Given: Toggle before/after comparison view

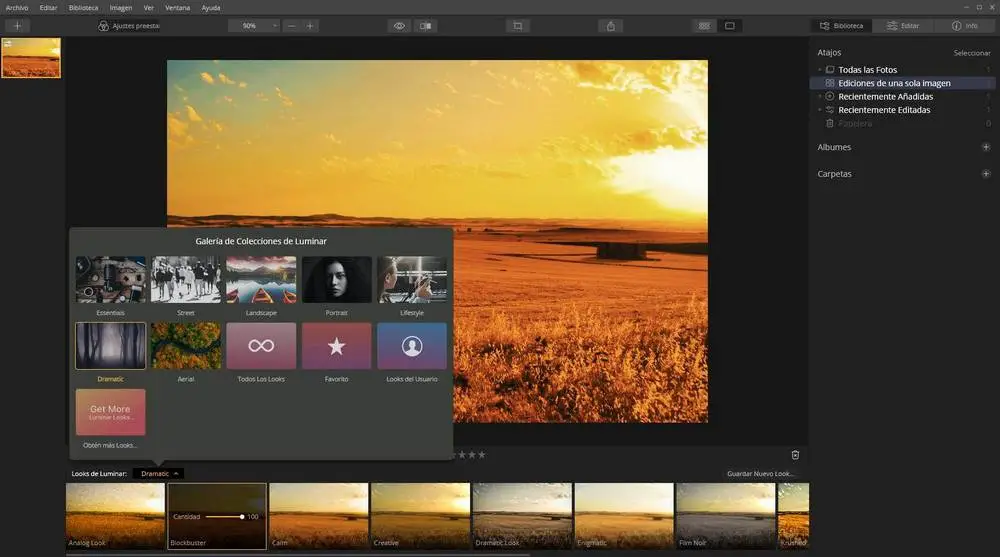Looking at the screenshot, I should tap(426, 26).
